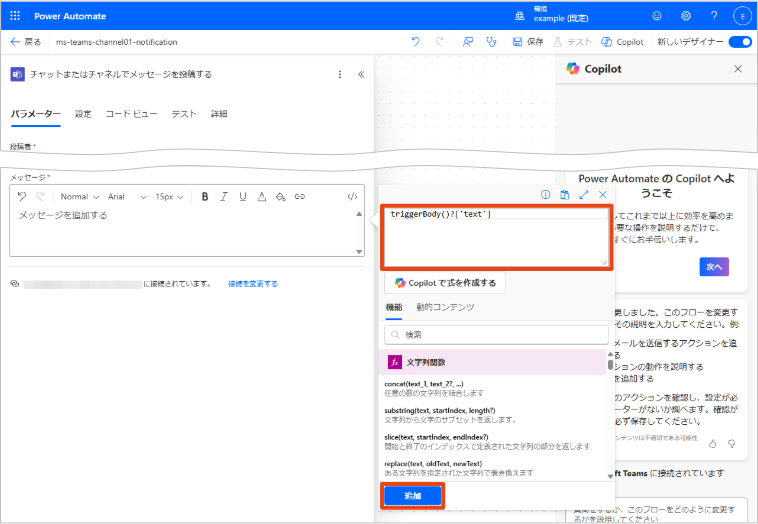Click the テスト button in toolbar
Screen dimensions: 758x524
tap(572, 42)
